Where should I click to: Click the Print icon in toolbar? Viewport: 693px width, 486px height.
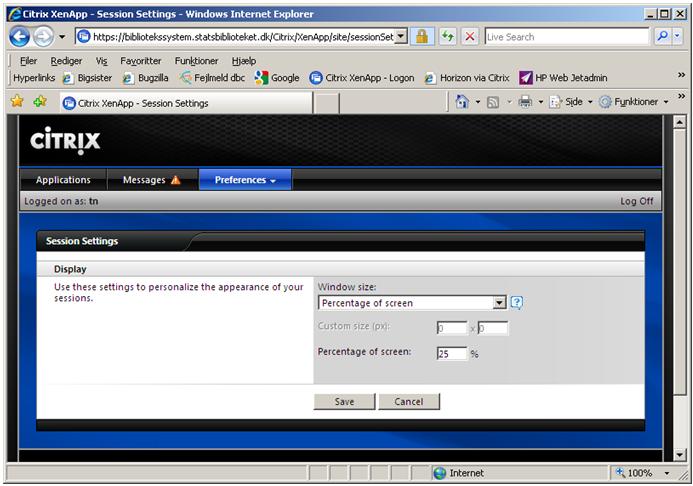(x=525, y=102)
